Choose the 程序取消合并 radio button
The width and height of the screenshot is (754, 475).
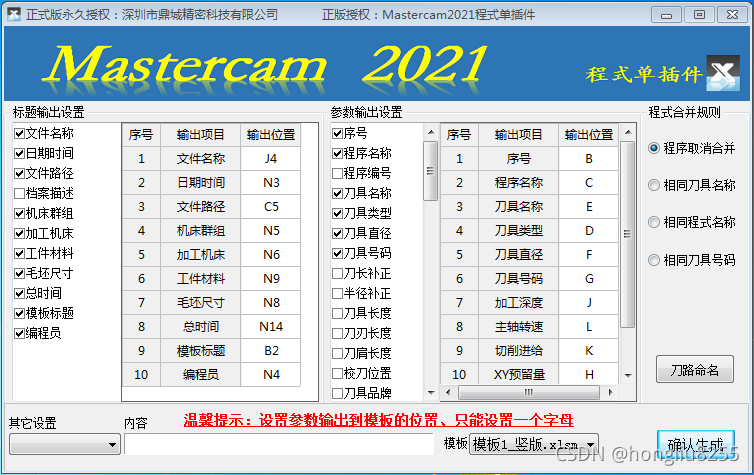[x=654, y=148]
